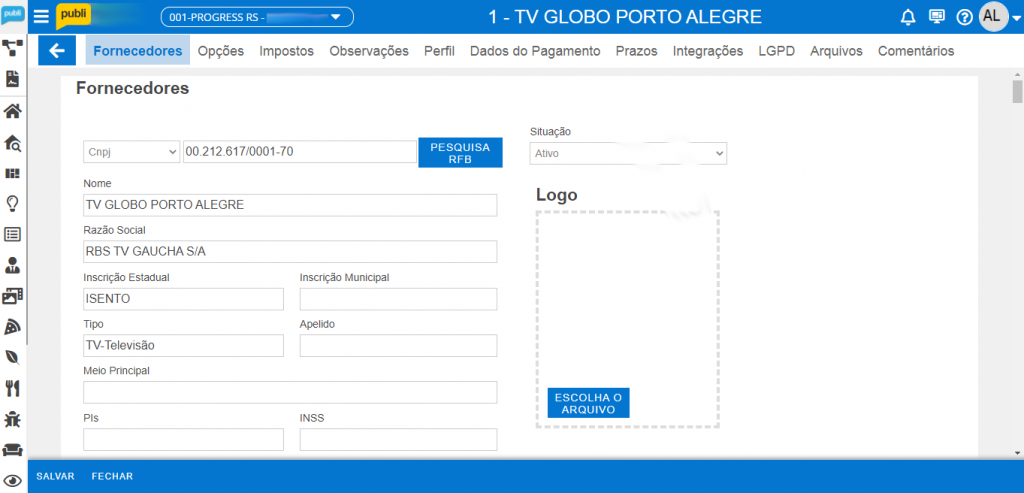Switch to Dados do Pagamento tab
Viewport: 1024px width, 493px height.
pyautogui.click(x=535, y=51)
